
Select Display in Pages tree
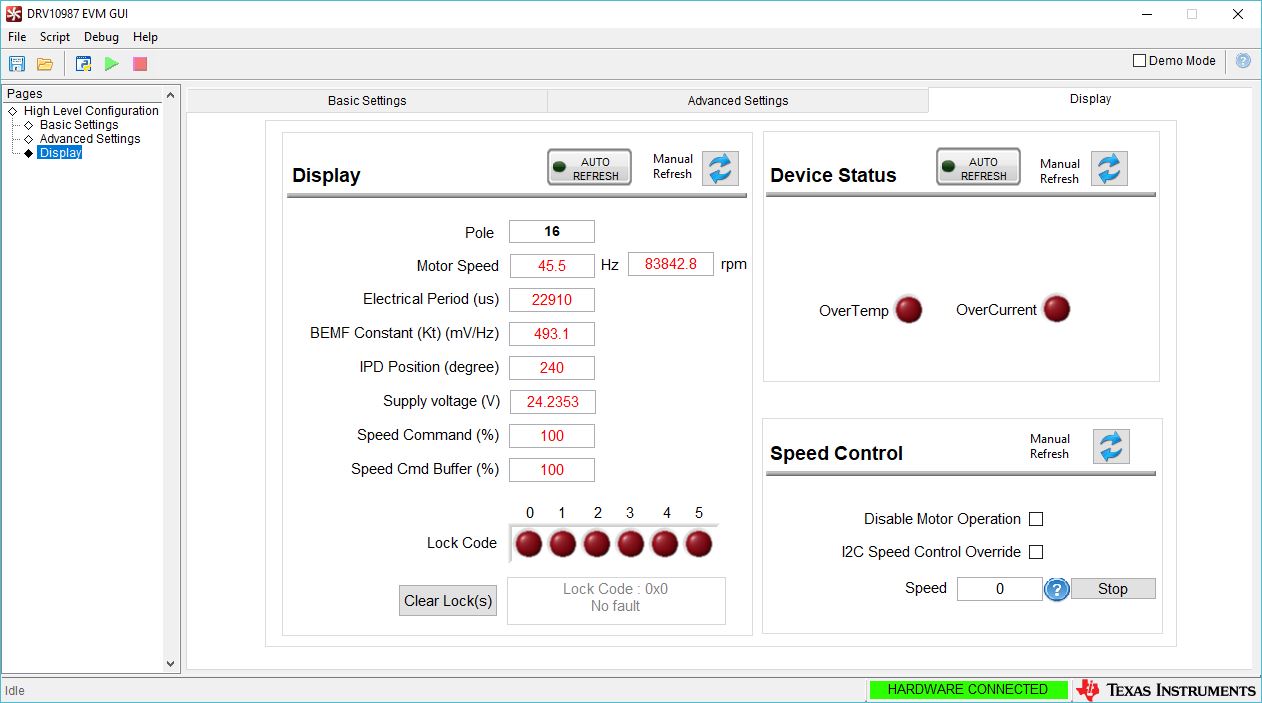tap(60, 153)
